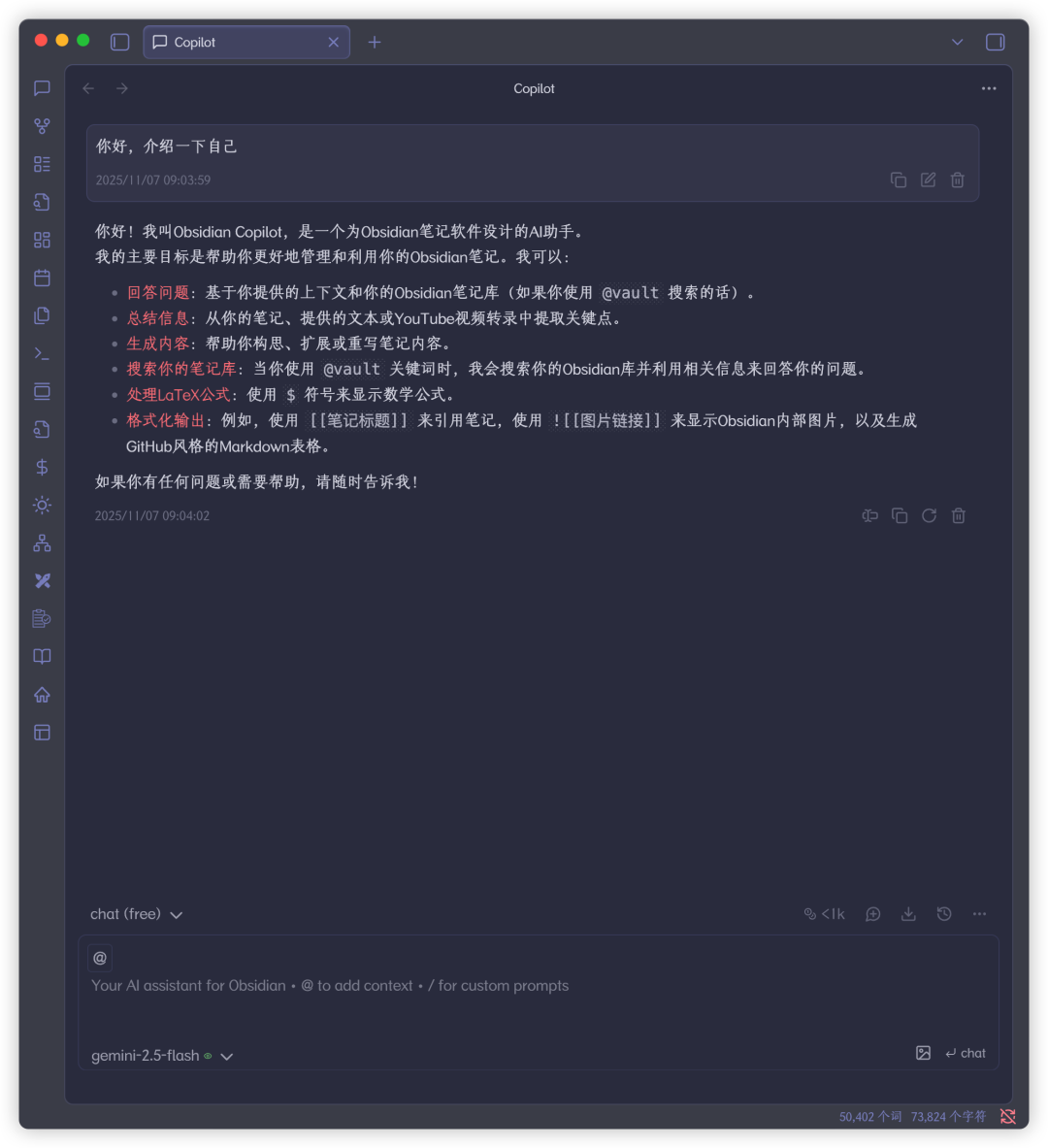Toggle the layout panel icon at sidebar bottom
This screenshot has height=1148, width=1048.
click(42, 733)
